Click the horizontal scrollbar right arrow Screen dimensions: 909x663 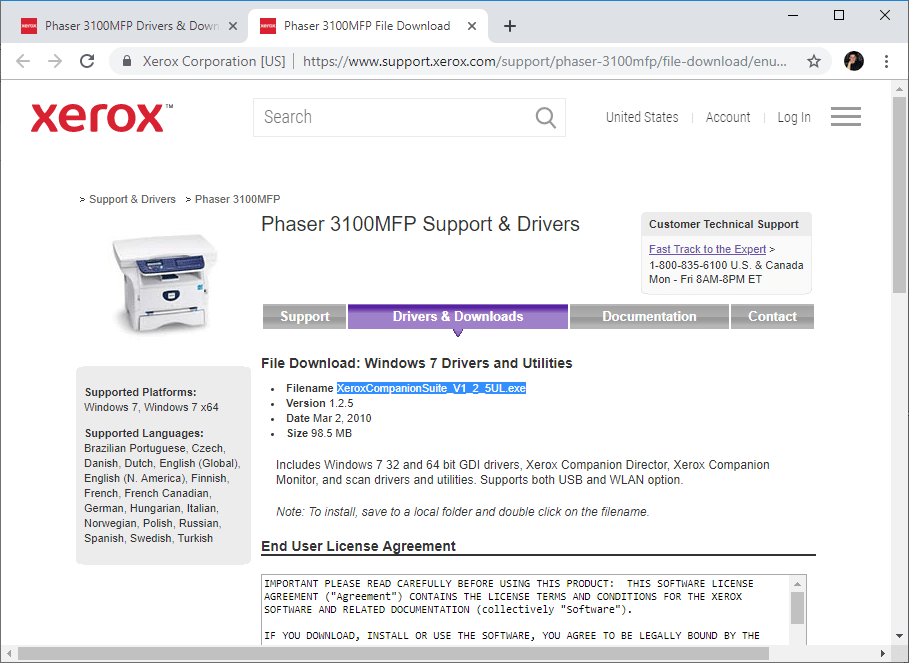click(x=882, y=654)
